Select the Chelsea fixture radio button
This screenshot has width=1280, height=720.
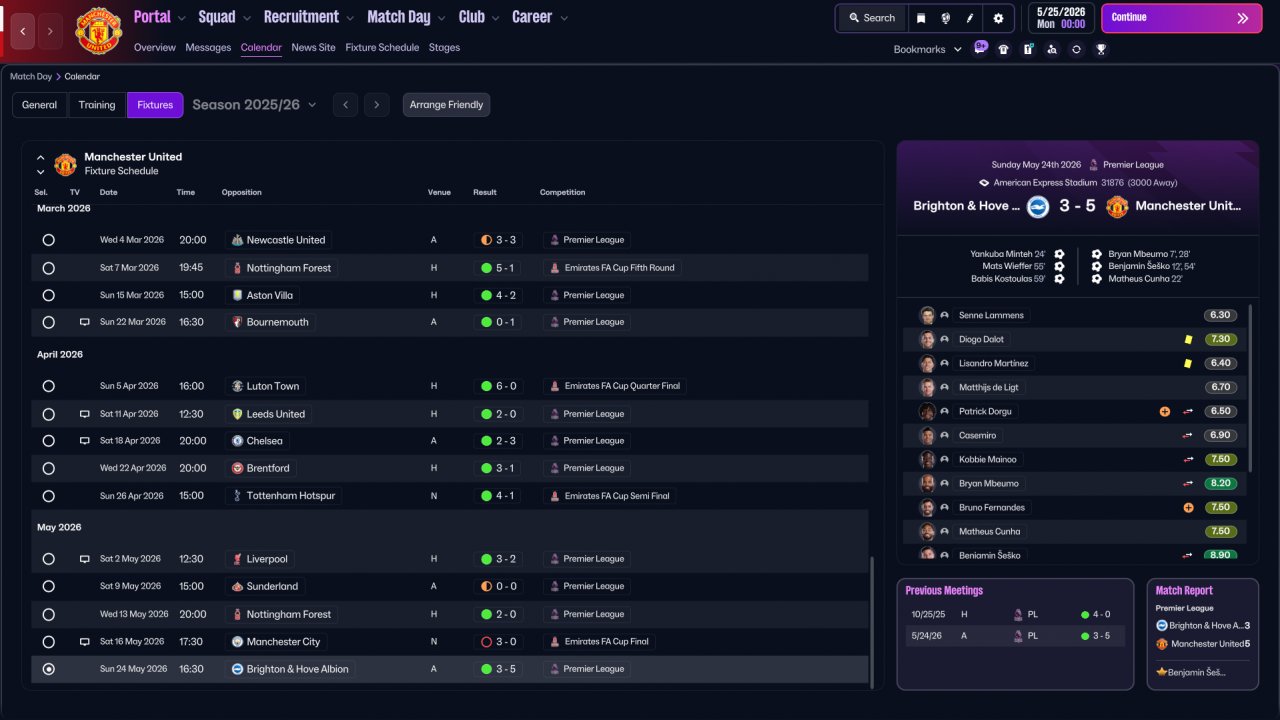48,441
